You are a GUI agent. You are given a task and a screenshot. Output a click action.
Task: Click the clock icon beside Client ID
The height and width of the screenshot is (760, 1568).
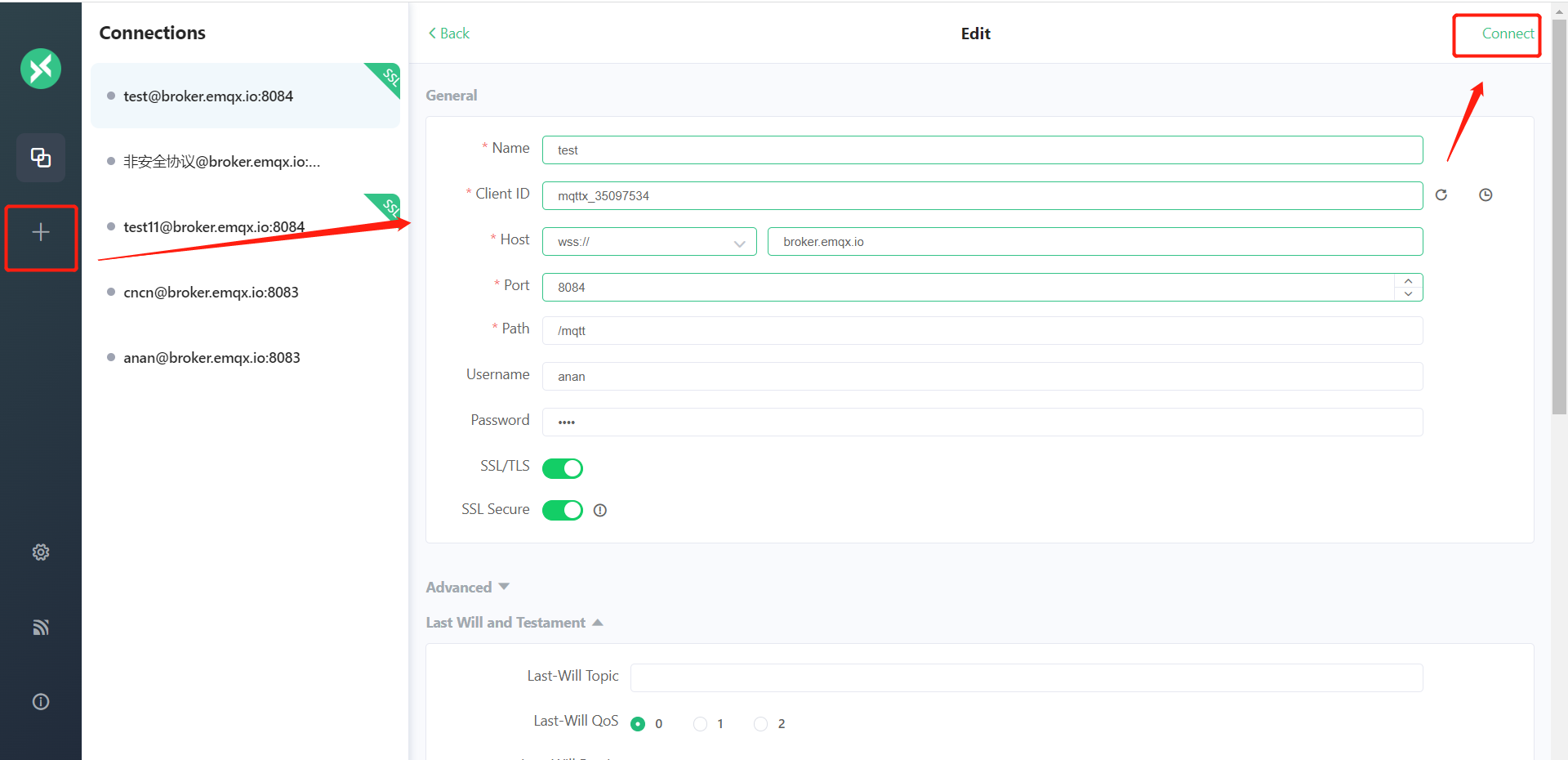1486,194
